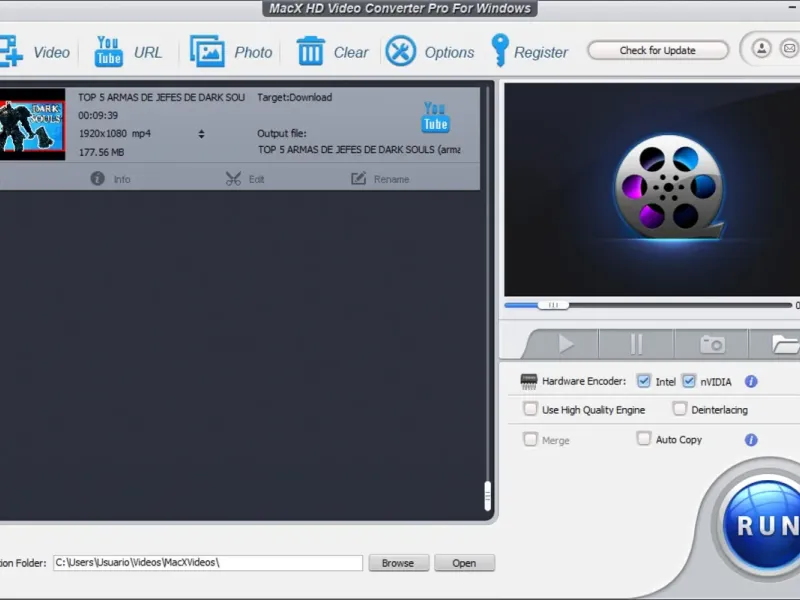Click the email envelope icon
The image size is (800, 600).
[789, 48]
